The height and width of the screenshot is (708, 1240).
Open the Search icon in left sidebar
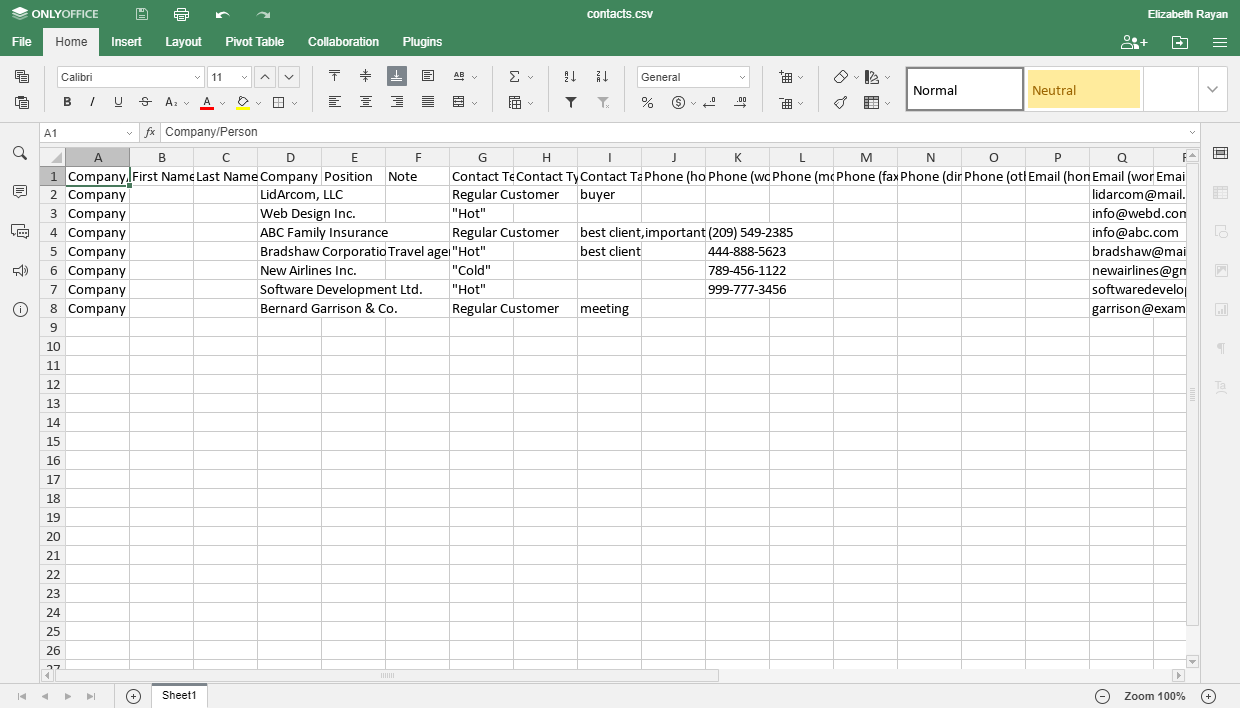[x=19, y=155]
